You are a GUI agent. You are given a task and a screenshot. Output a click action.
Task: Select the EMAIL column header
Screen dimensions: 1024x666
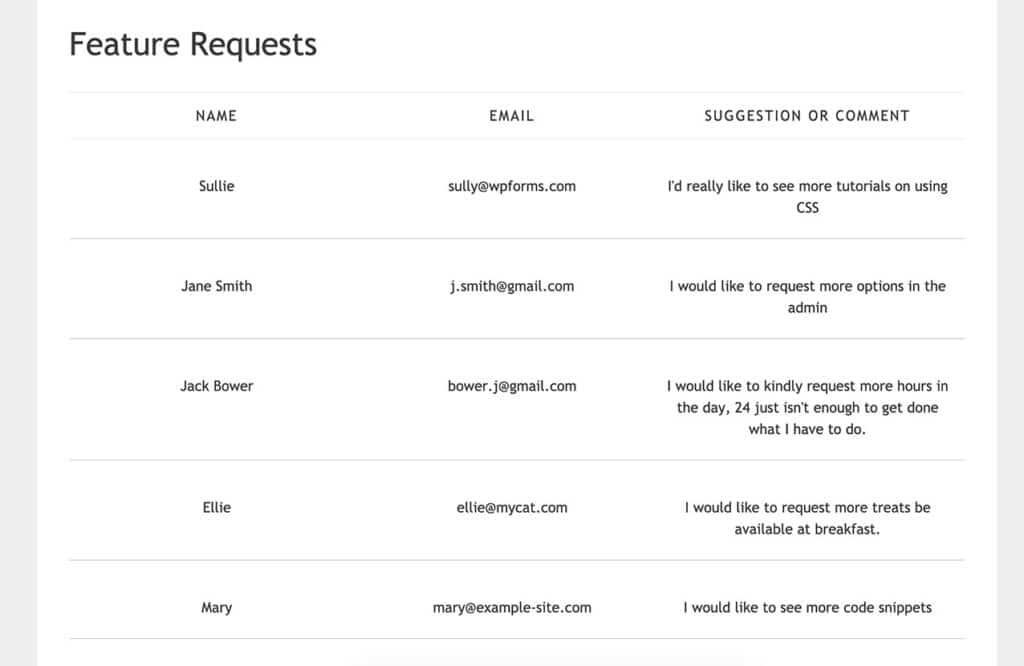[x=512, y=116]
